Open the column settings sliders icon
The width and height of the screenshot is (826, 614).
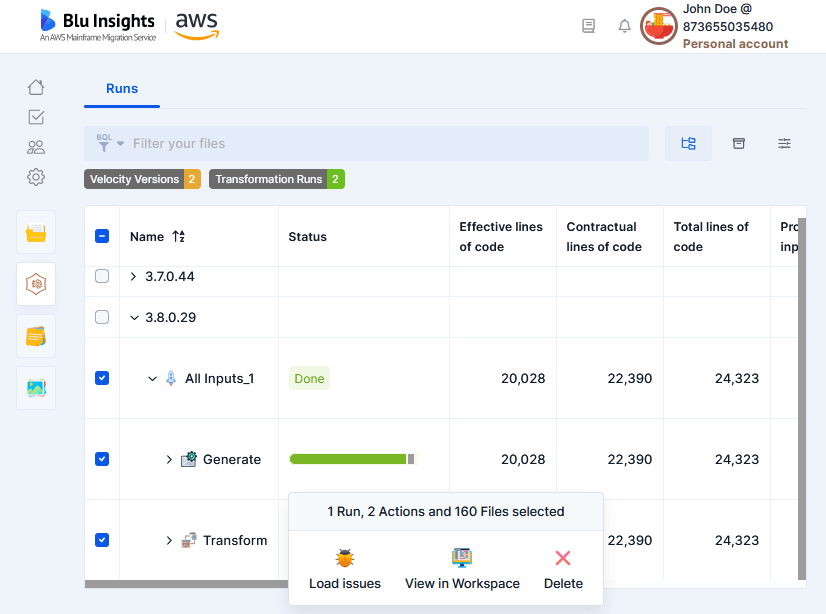pyautogui.click(x=784, y=143)
